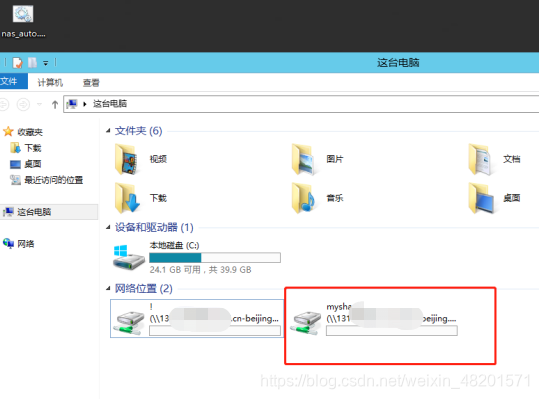Select 这台电脑 in the navigation pane
The image size is (539, 399).
(49, 212)
